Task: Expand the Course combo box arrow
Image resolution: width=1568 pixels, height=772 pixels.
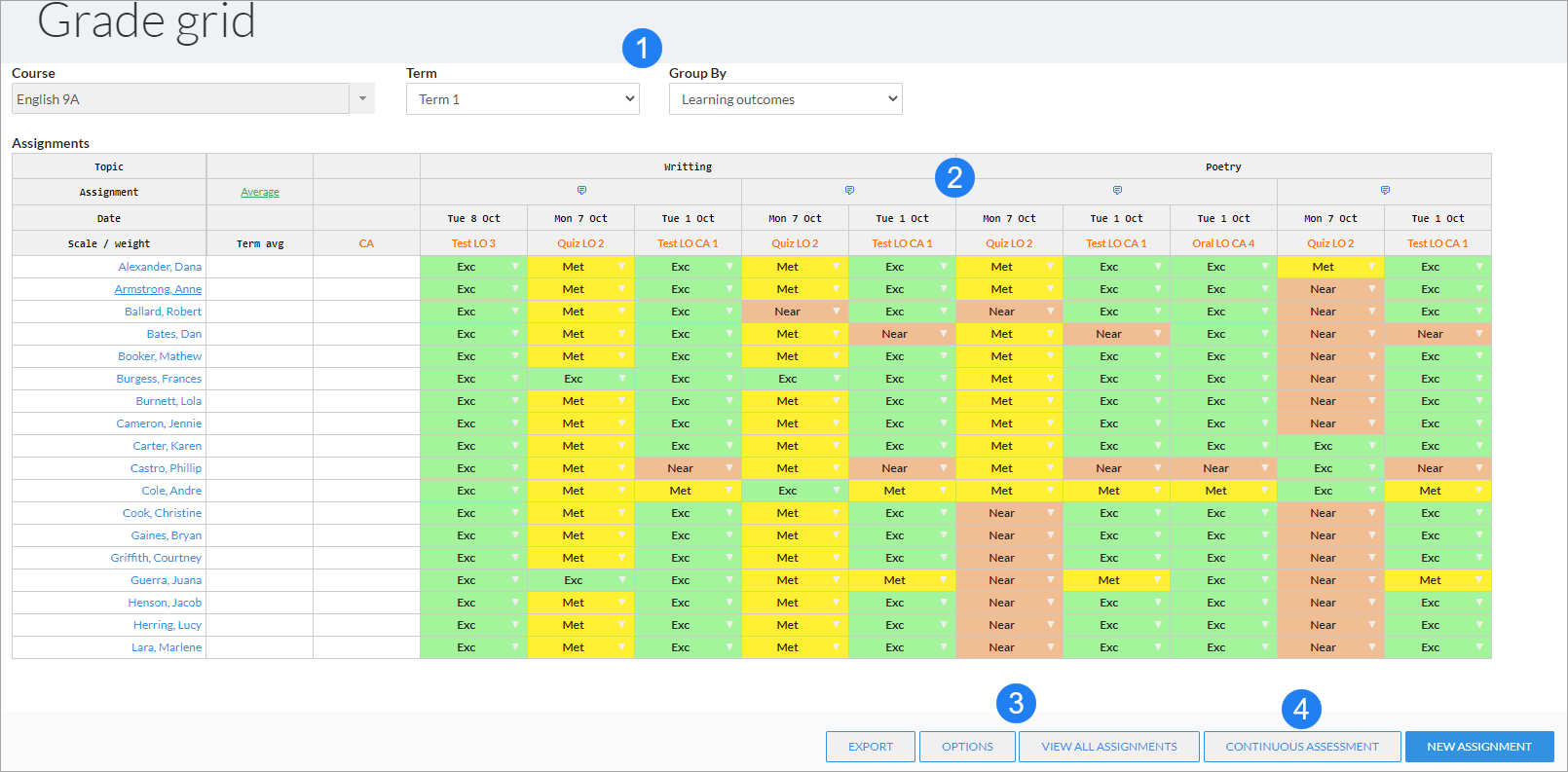Action: (x=362, y=98)
